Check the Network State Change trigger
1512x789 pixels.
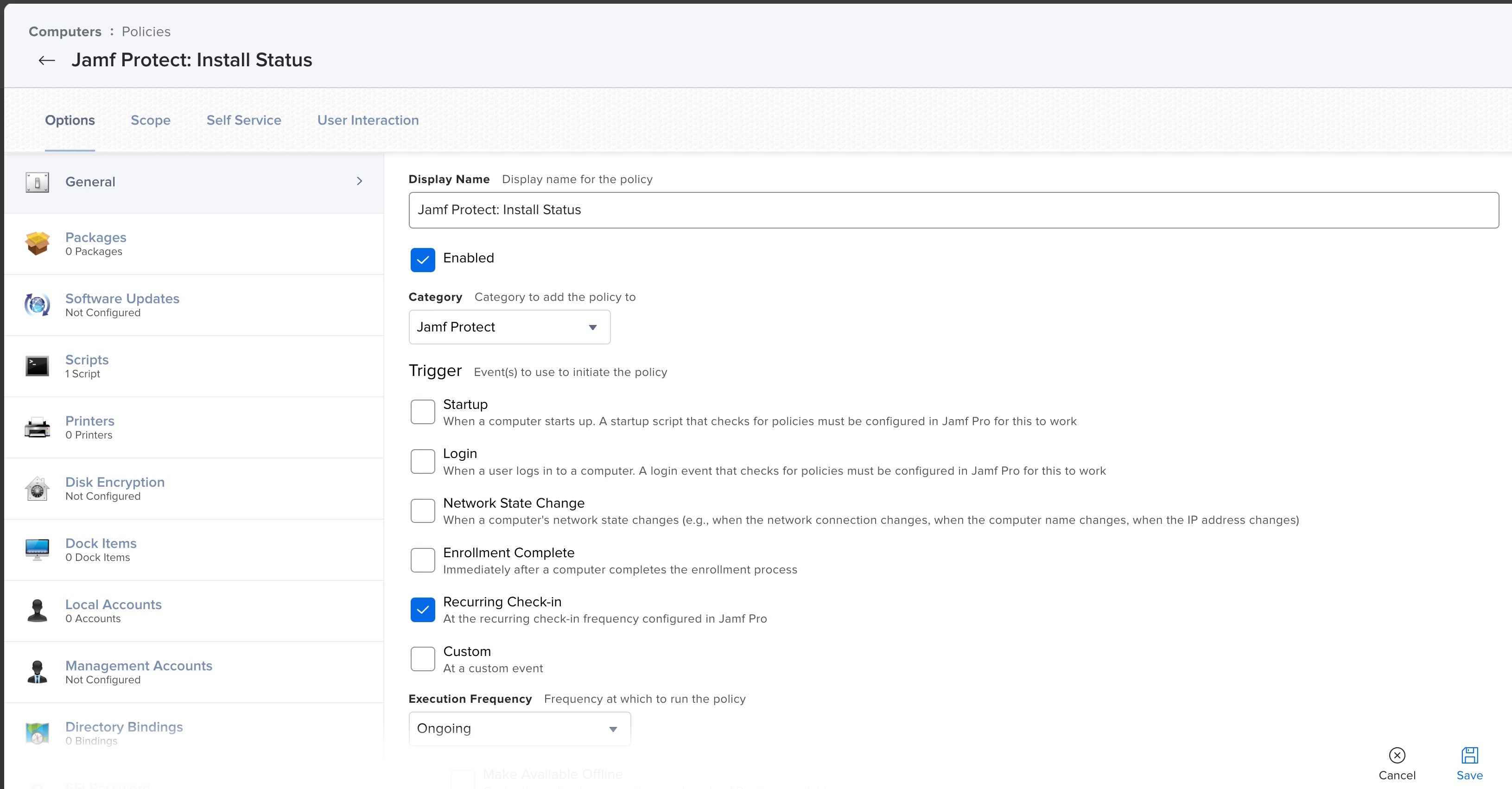point(423,511)
